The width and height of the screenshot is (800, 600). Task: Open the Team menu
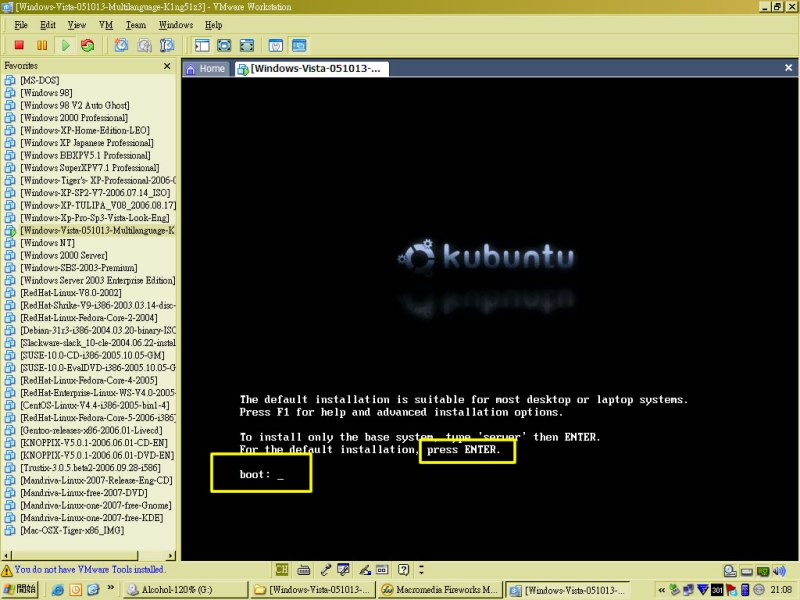[x=136, y=24]
